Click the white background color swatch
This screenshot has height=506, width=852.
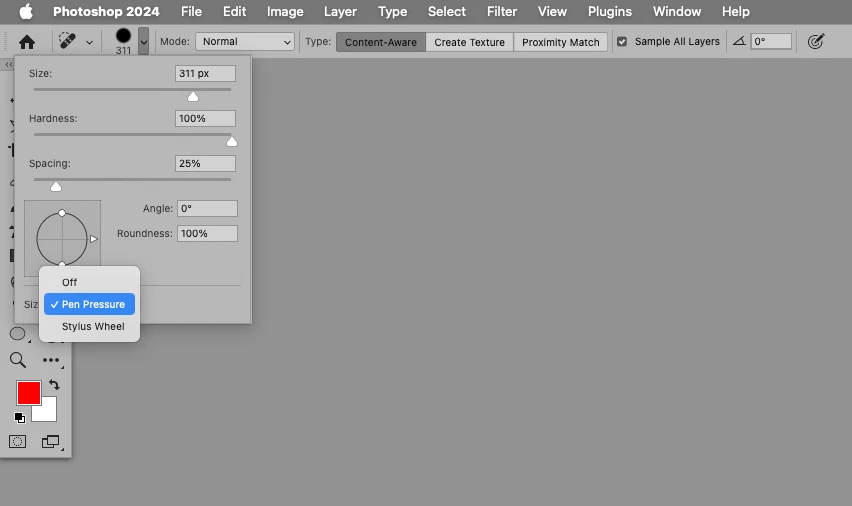[49, 413]
